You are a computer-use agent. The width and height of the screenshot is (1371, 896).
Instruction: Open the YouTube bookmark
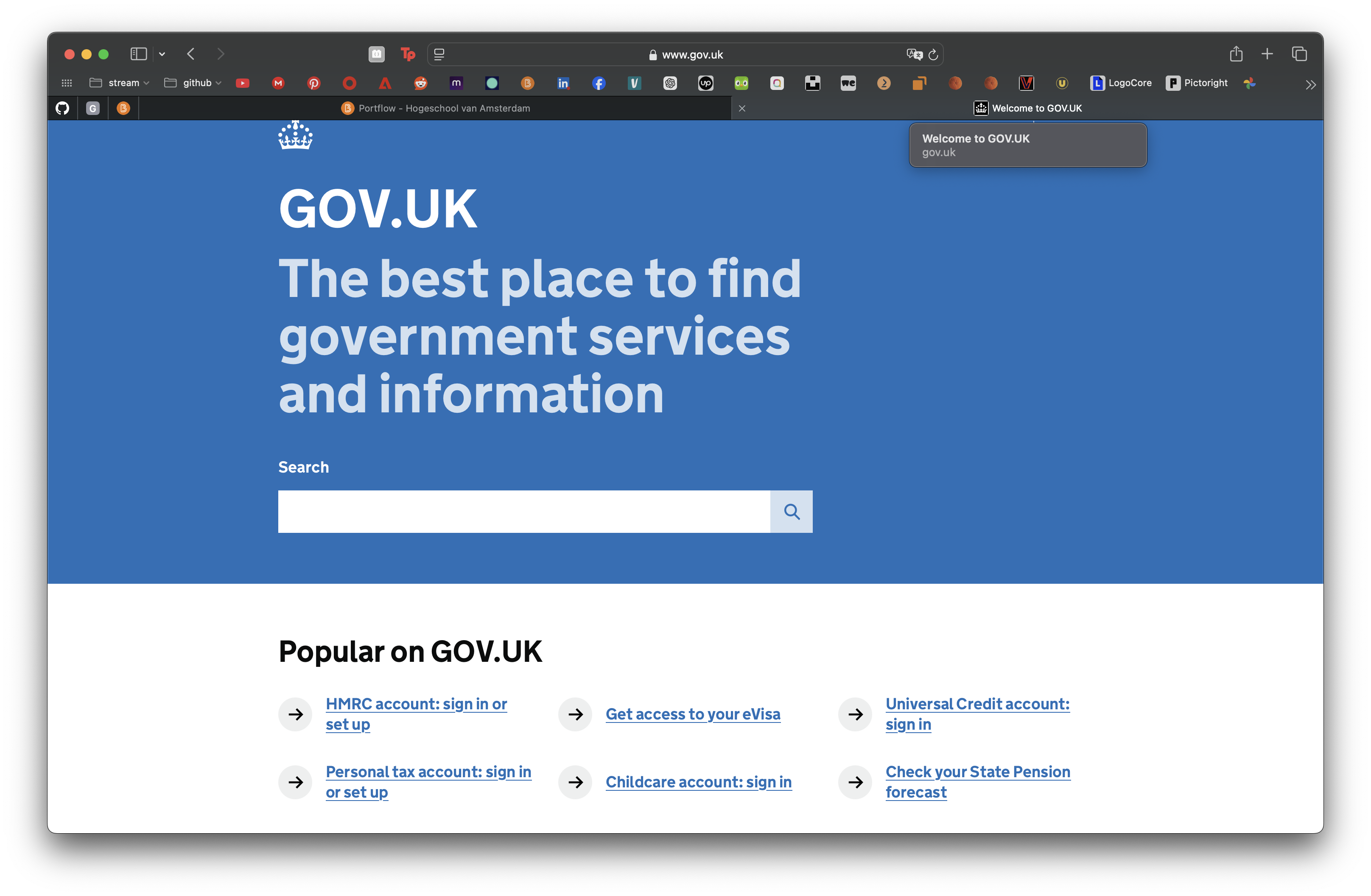tap(243, 83)
